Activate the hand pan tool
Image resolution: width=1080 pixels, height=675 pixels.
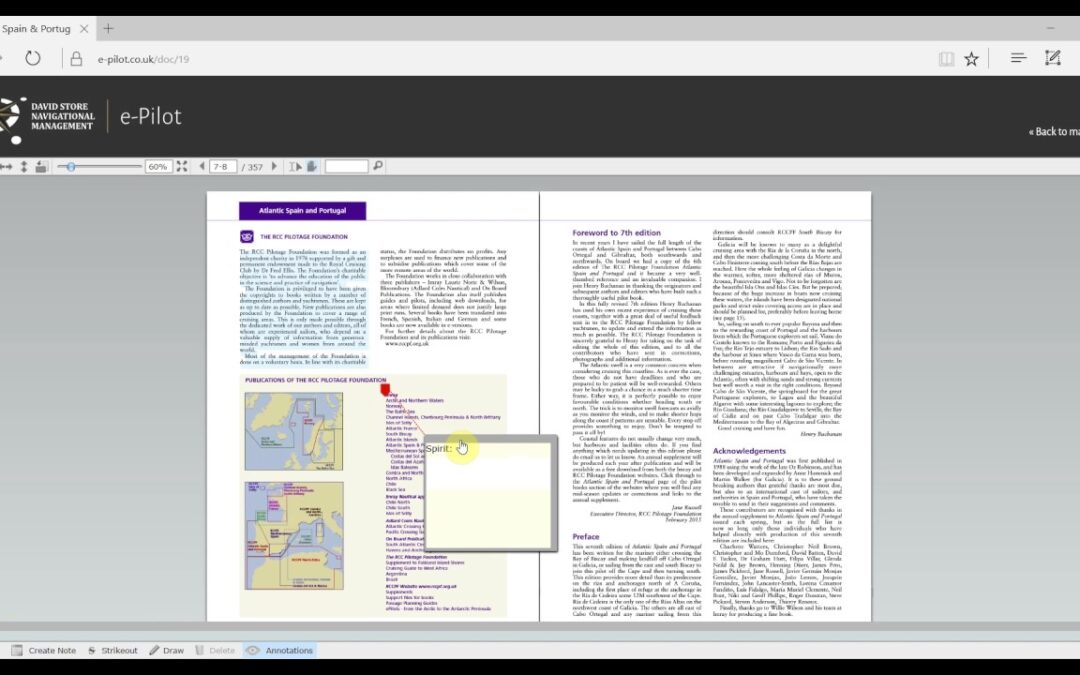[312, 167]
